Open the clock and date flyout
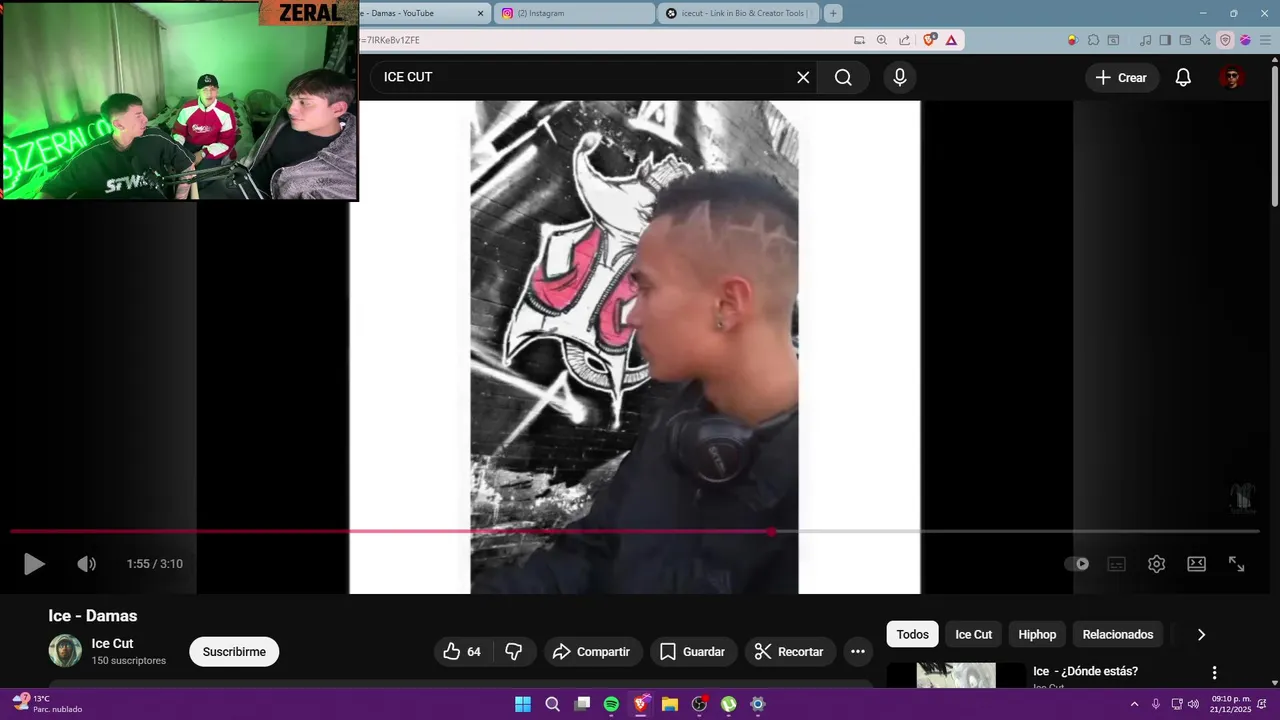The width and height of the screenshot is (1280, 720). (1231, 704)
